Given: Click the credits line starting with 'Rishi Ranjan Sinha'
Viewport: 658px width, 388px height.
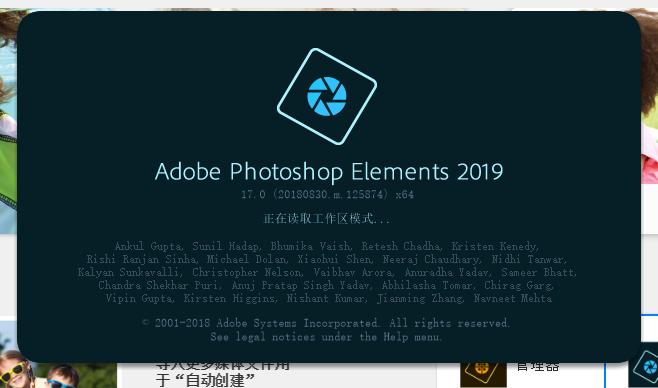Looking at the screenshot, I should coord(326,259).
